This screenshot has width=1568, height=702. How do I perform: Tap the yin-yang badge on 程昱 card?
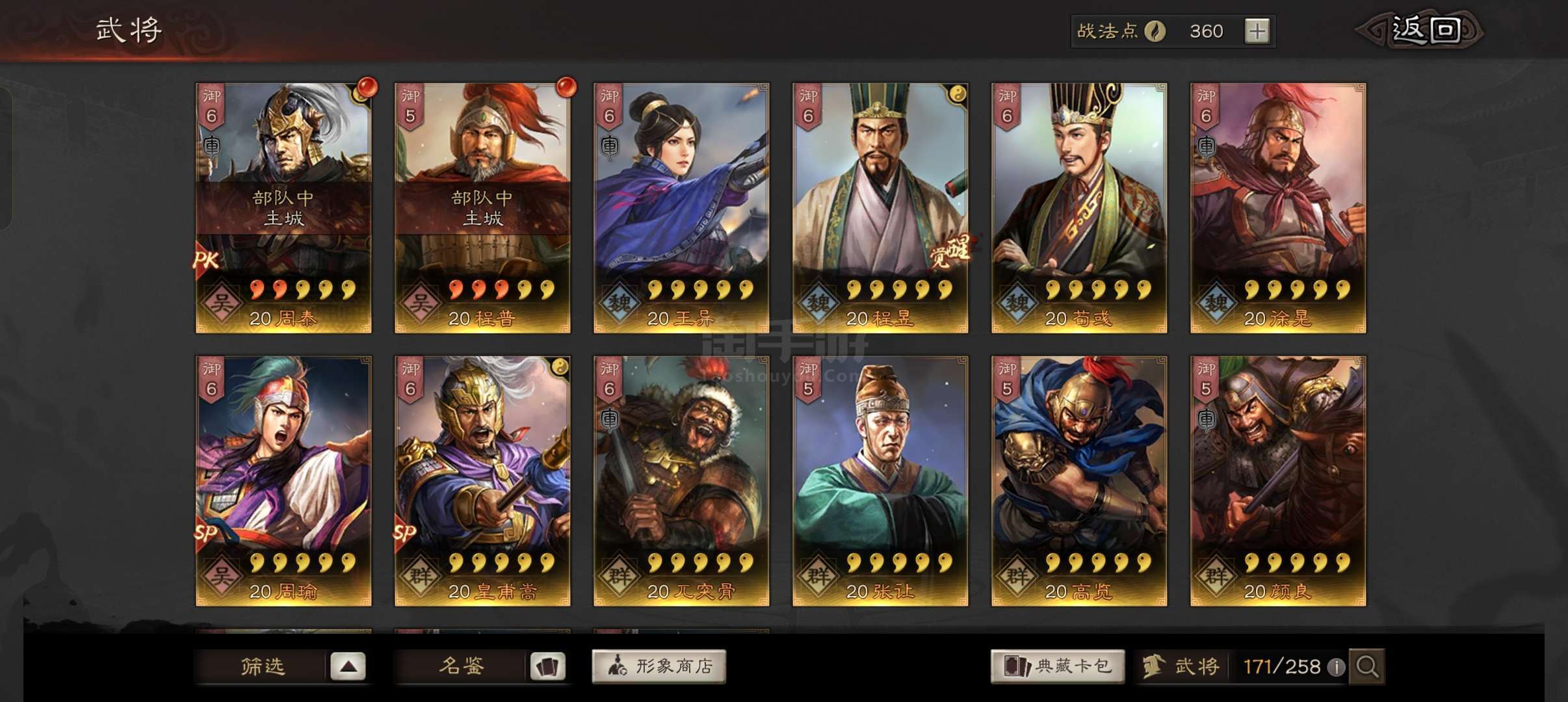point(957,95)
